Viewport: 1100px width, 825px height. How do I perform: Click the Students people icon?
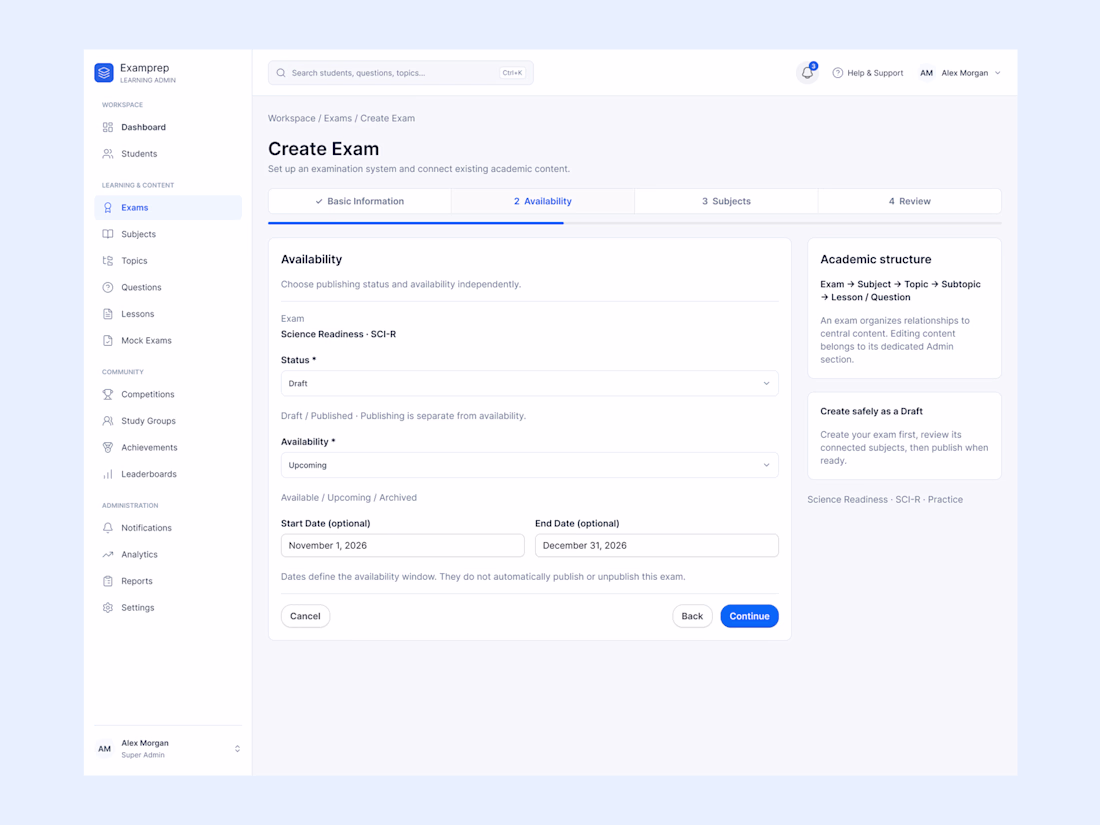click(108, 154)
